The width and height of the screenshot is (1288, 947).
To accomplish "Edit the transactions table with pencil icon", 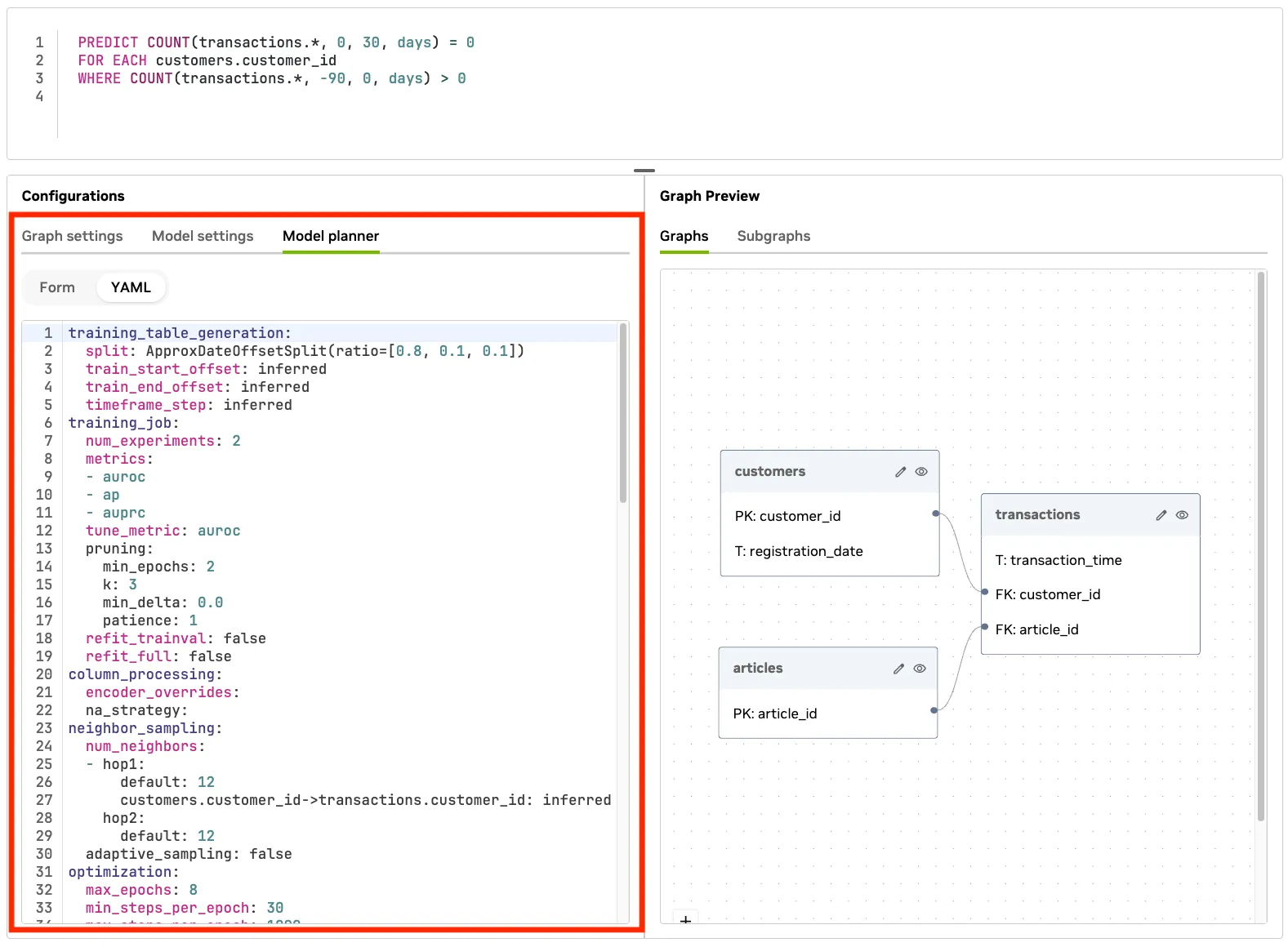I will (1161, 515).
